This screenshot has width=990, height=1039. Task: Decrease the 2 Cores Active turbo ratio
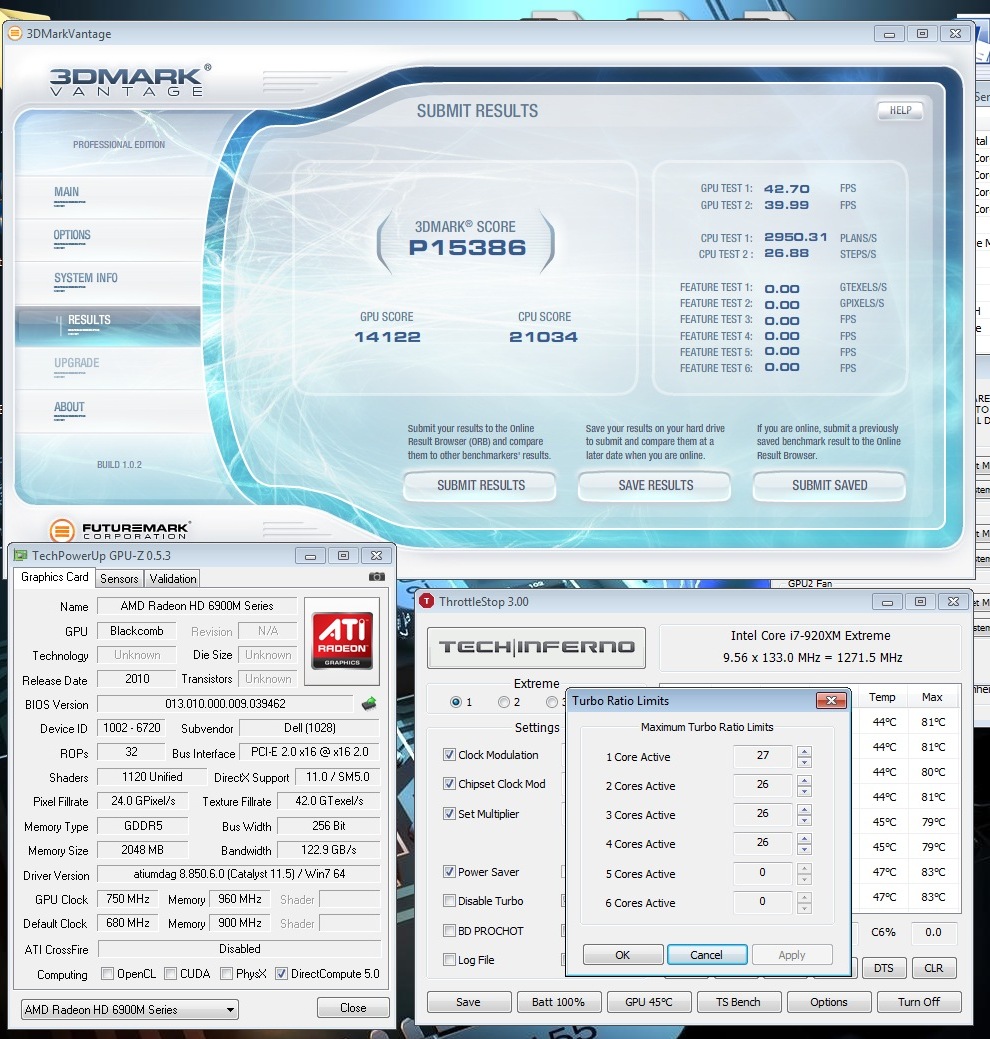click(804, 791)
